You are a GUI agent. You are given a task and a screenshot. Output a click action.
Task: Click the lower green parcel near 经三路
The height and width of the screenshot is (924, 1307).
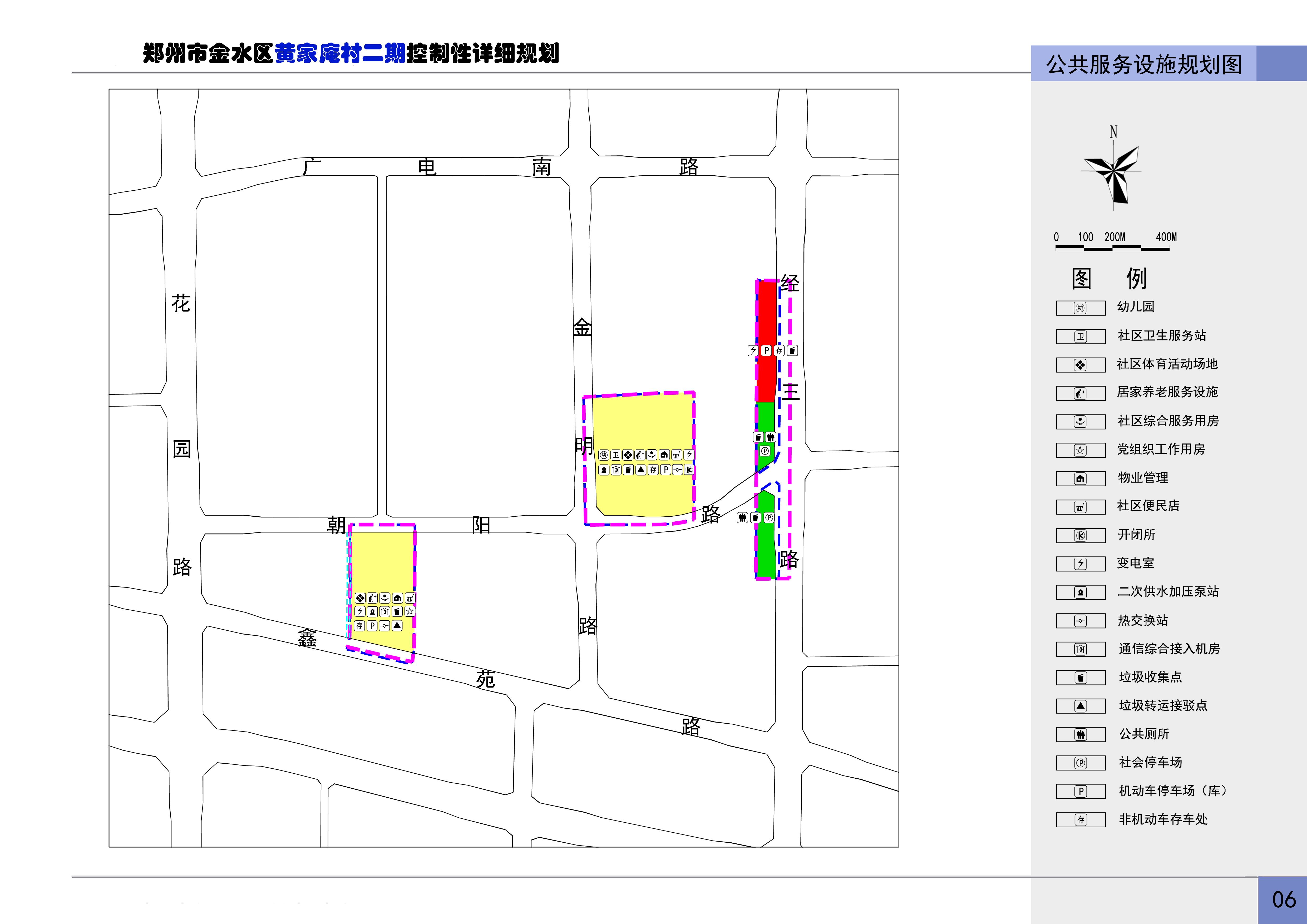766,534
